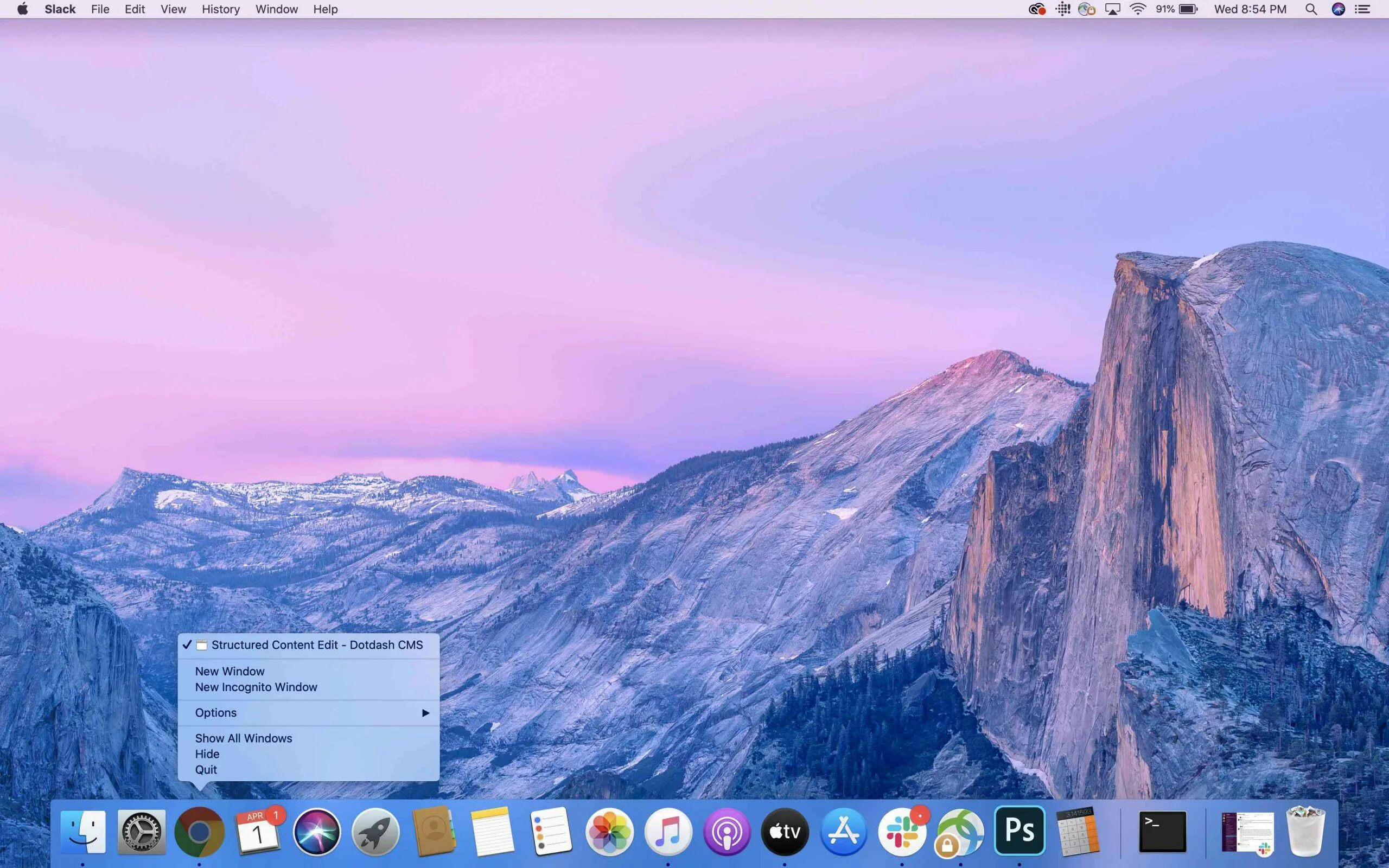Open the Terminal app
This screenshot has width=1389, height=868.
click(1162, 831)
